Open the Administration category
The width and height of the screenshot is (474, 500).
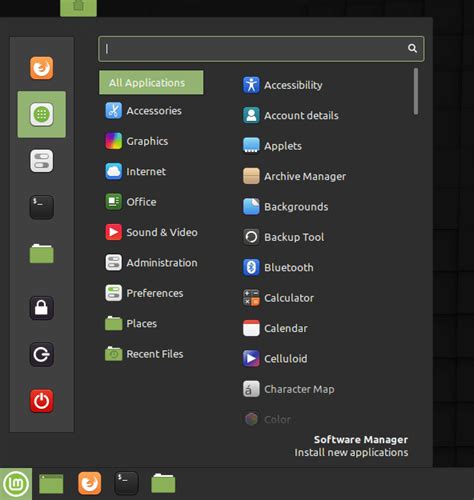(x=151, y=263)
